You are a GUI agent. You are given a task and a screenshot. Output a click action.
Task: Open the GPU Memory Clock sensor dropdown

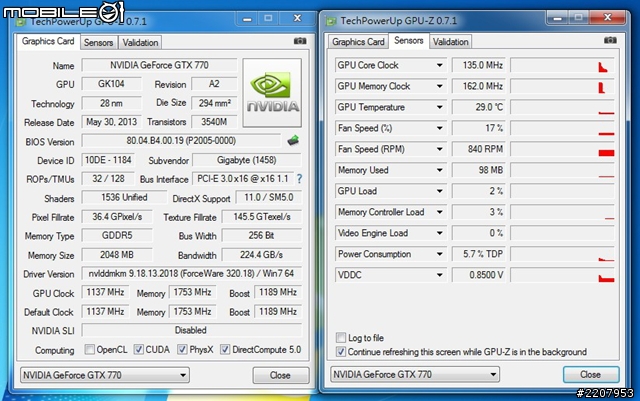(x=440, y=86)
